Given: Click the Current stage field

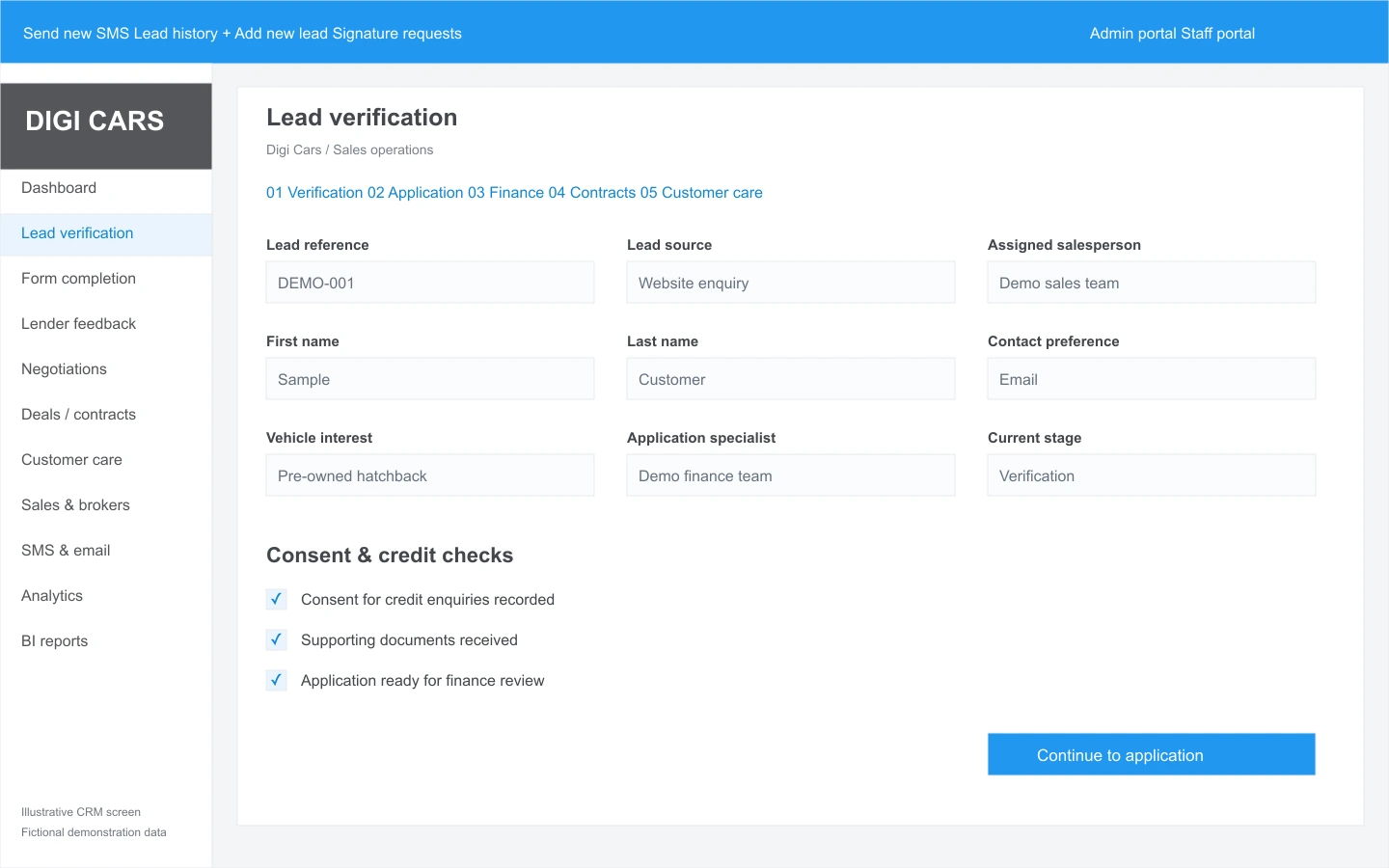Looking at the screenshot, I should [1152, 475].
